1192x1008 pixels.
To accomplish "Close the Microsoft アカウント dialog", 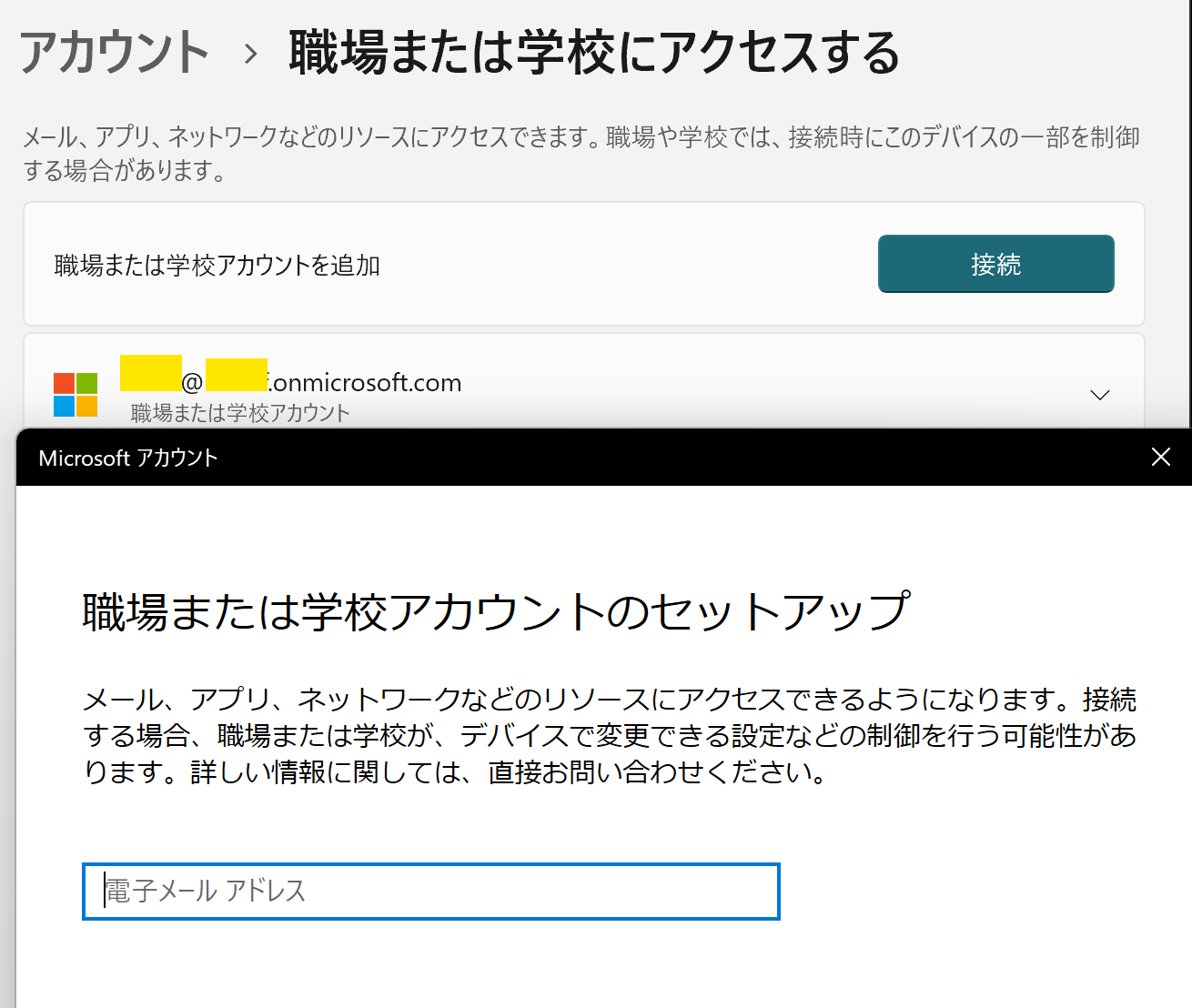I will pyautogui.click(x=1160, y=457).
